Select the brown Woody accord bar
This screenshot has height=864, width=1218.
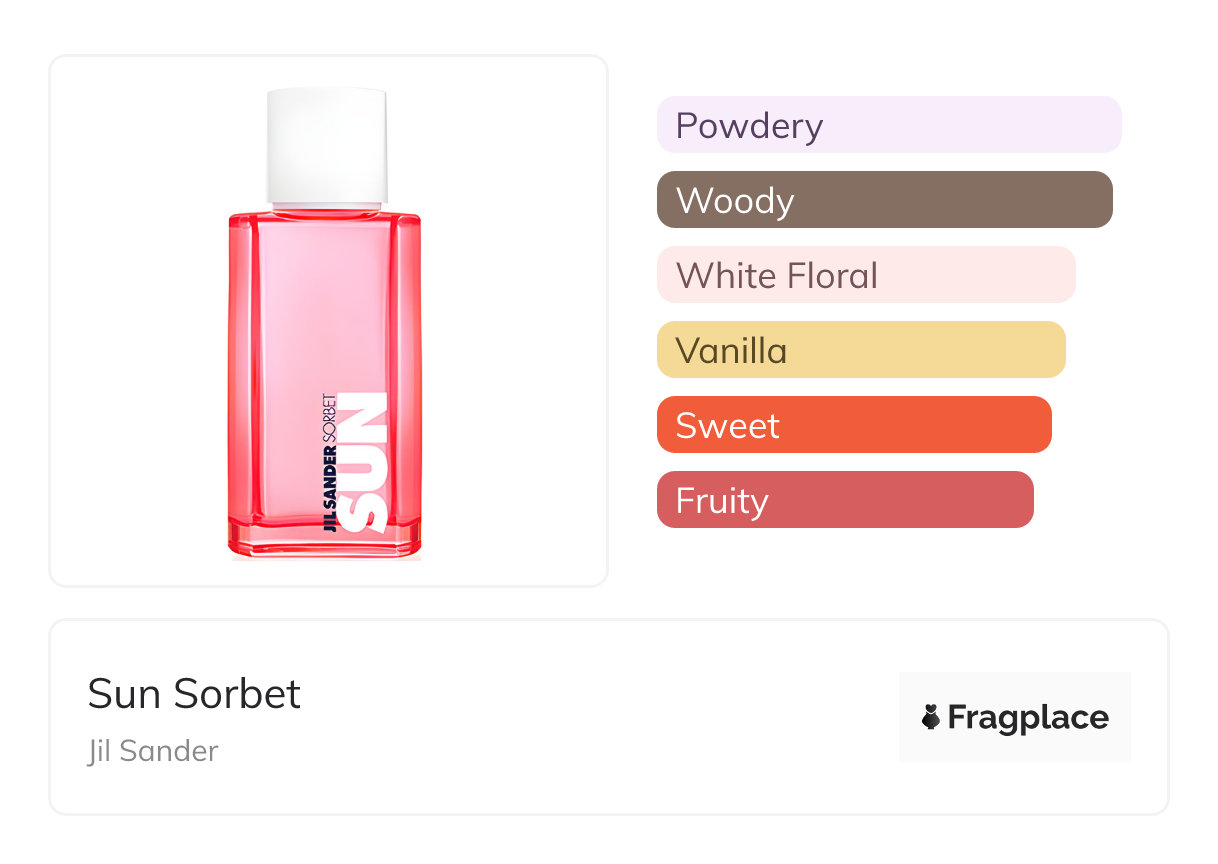(884, 200)
